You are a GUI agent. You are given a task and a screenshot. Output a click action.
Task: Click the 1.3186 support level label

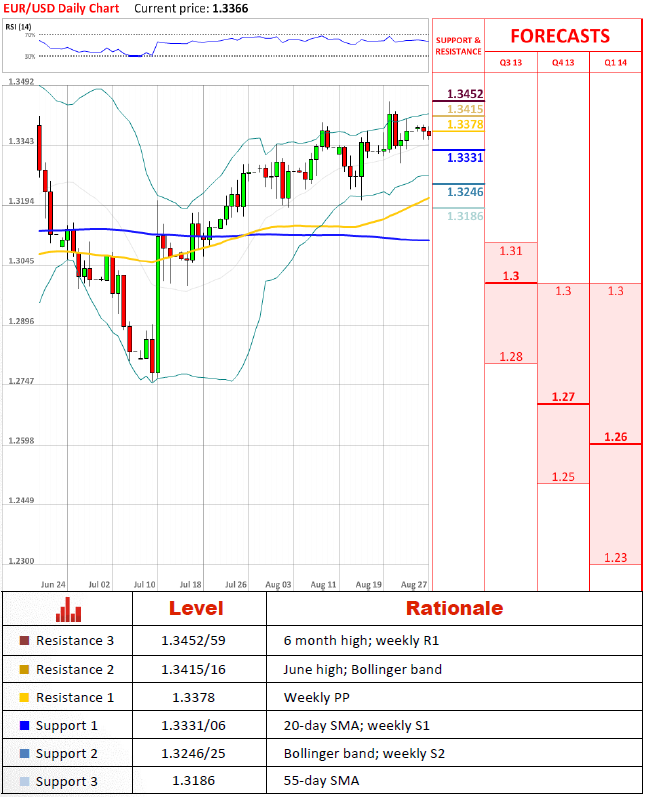pyautogui.click(x=465, y=216)
